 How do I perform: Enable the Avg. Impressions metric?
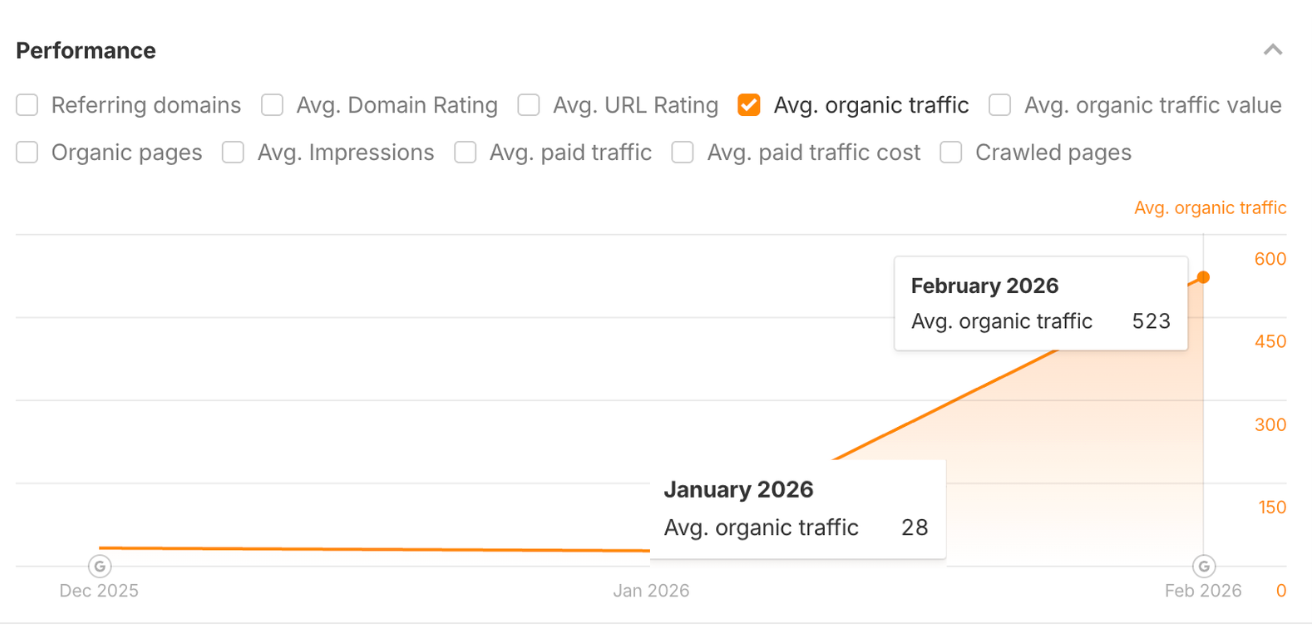(233, 152)
